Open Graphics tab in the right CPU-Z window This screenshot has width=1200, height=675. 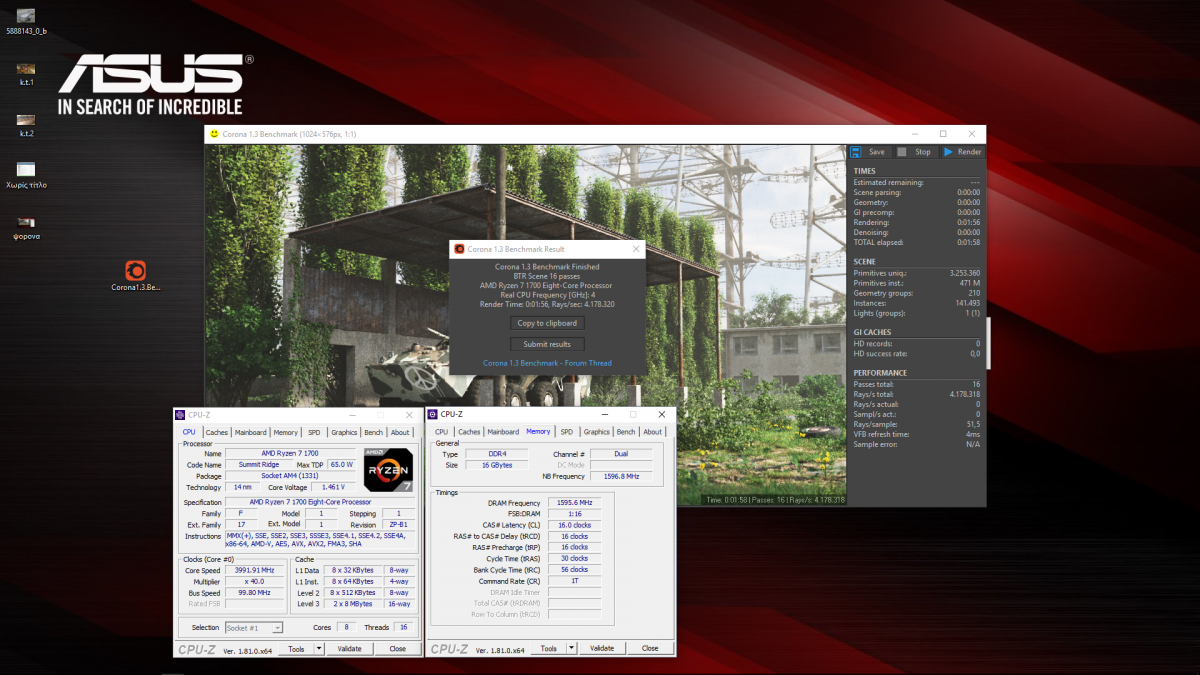point(597,432)
